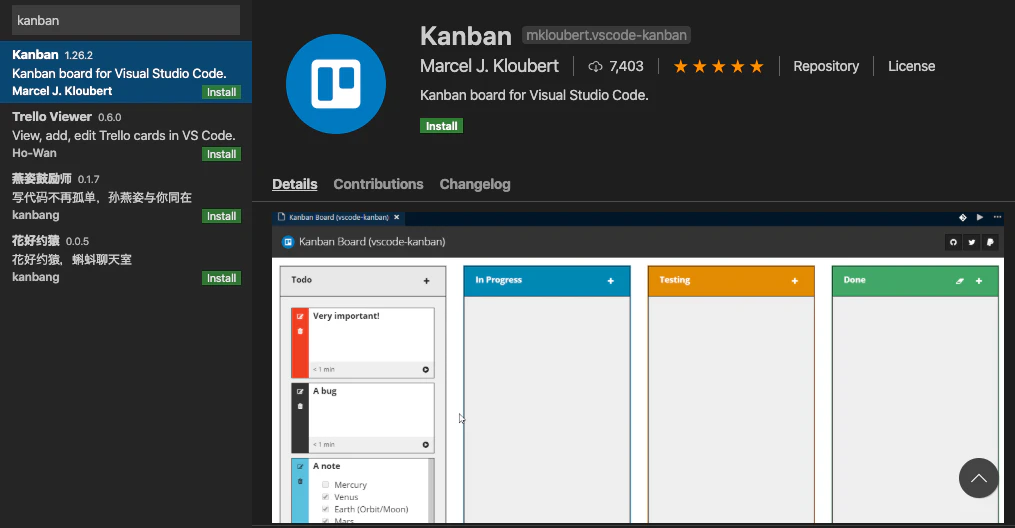Click the 7,403 download count number
The image size is (1015, 528).
click(626, 67)
